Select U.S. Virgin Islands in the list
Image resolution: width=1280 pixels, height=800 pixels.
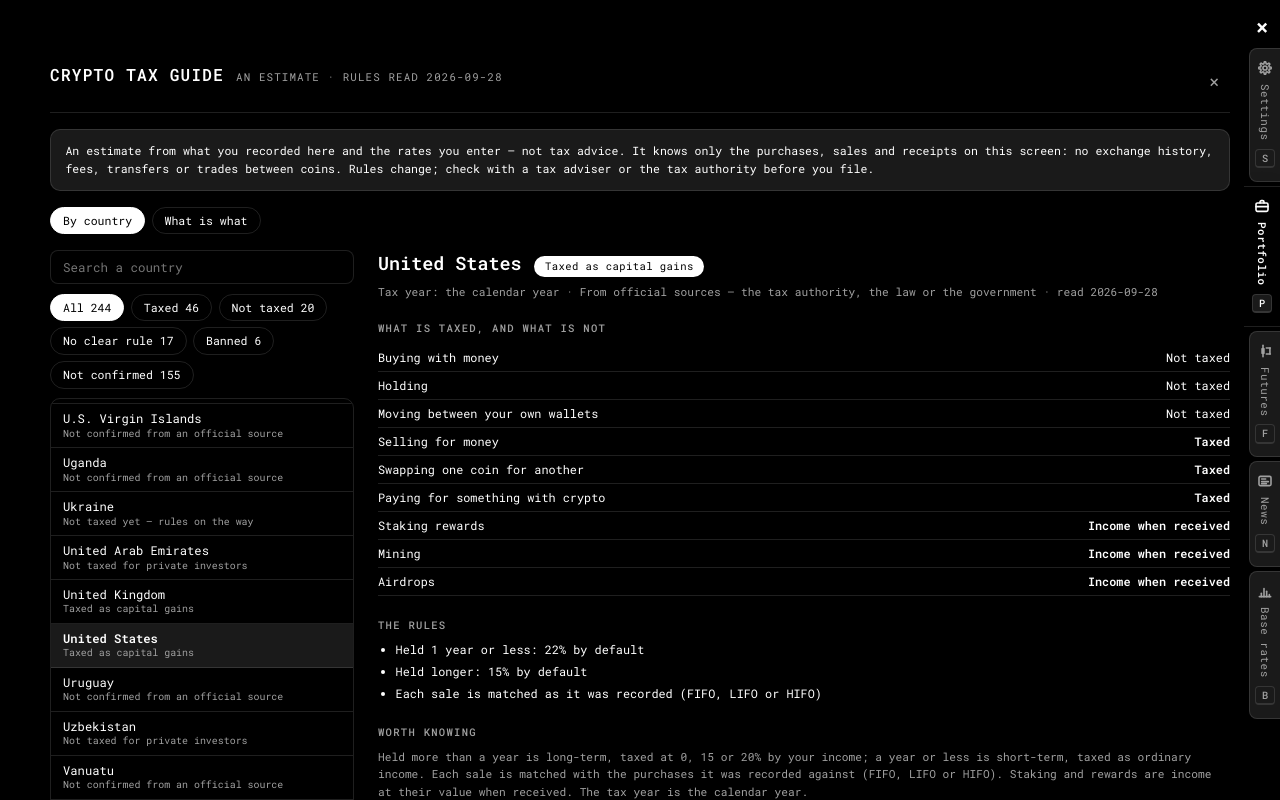pos(202,426)
